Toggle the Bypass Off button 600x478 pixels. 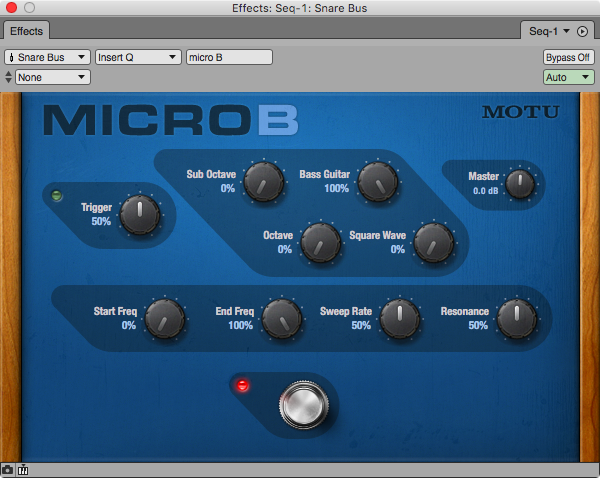pos(568,57)
